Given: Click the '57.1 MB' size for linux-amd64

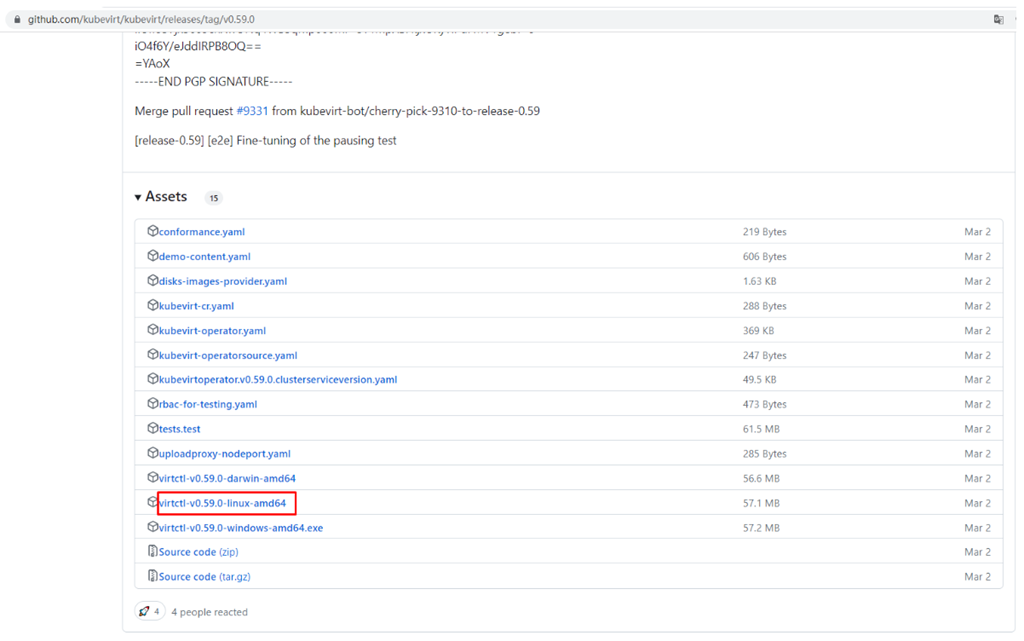Looking at the screenshot, I should [761, 503].
